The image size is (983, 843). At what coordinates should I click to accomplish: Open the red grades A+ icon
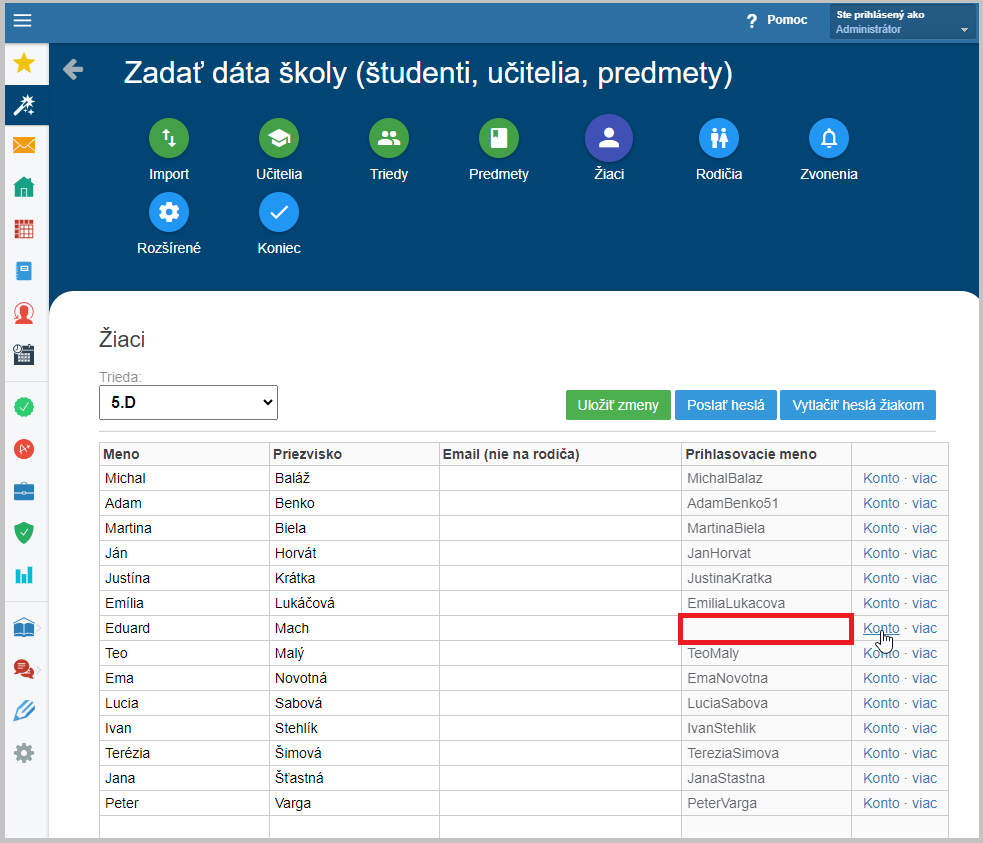point(24,449)
